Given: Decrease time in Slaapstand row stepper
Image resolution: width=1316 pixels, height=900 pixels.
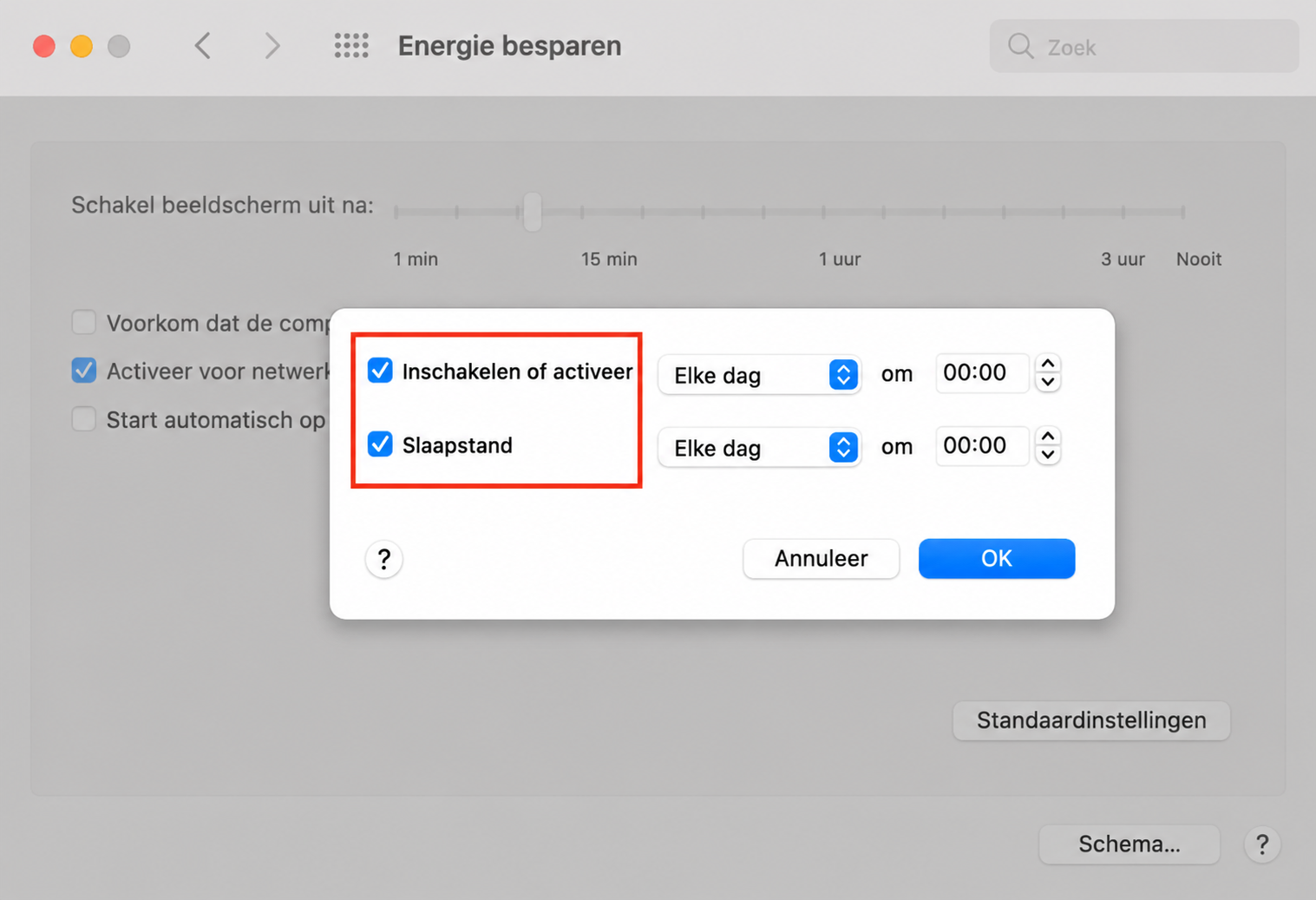Looking at the screenshot, I should coord(1048,456).
